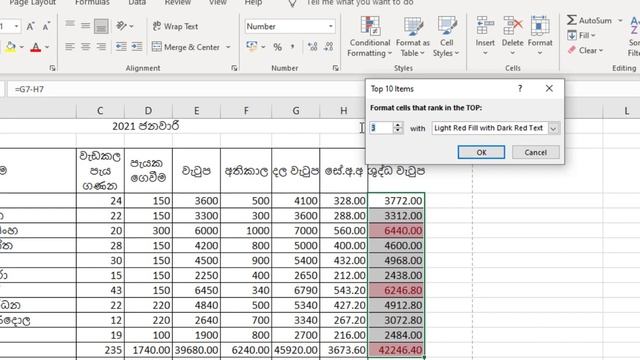Screen dimensions: 640x360
Task: Select column F header
Action: click(x=246, y=111)
